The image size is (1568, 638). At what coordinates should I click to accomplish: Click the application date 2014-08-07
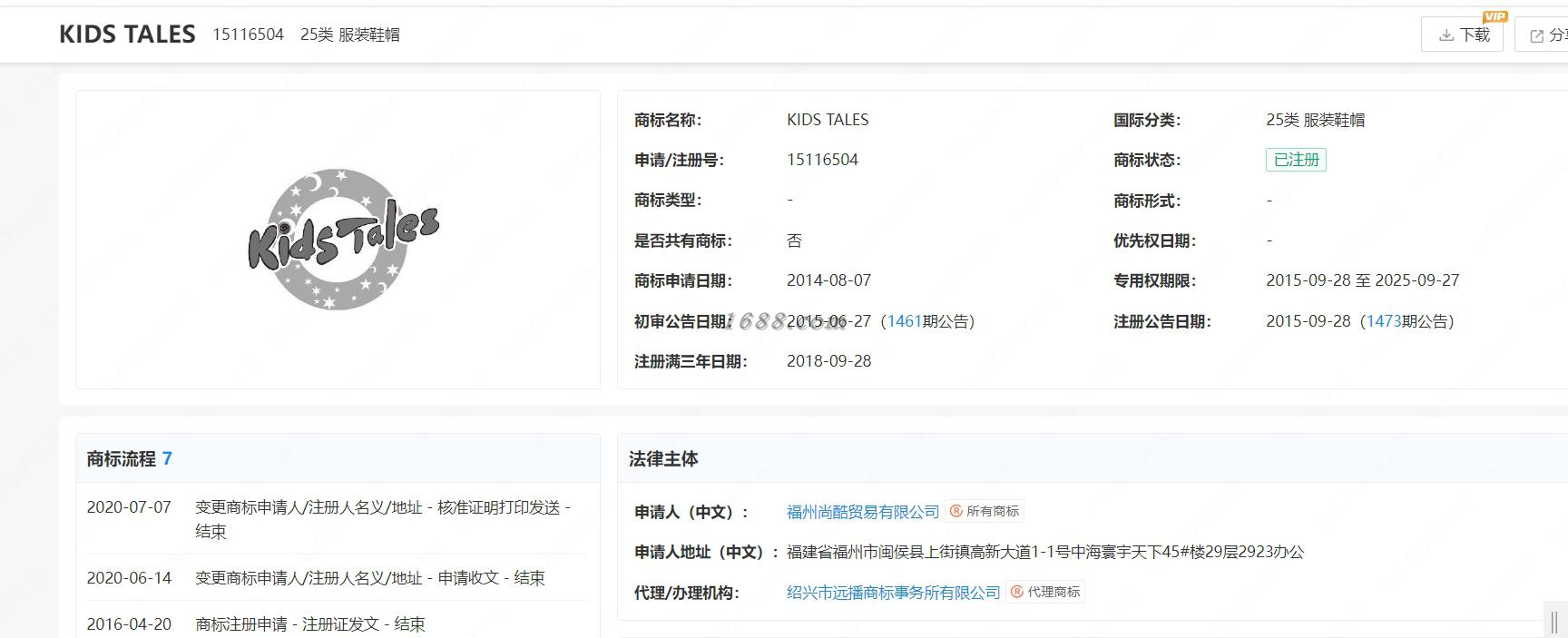click(828, 280)
